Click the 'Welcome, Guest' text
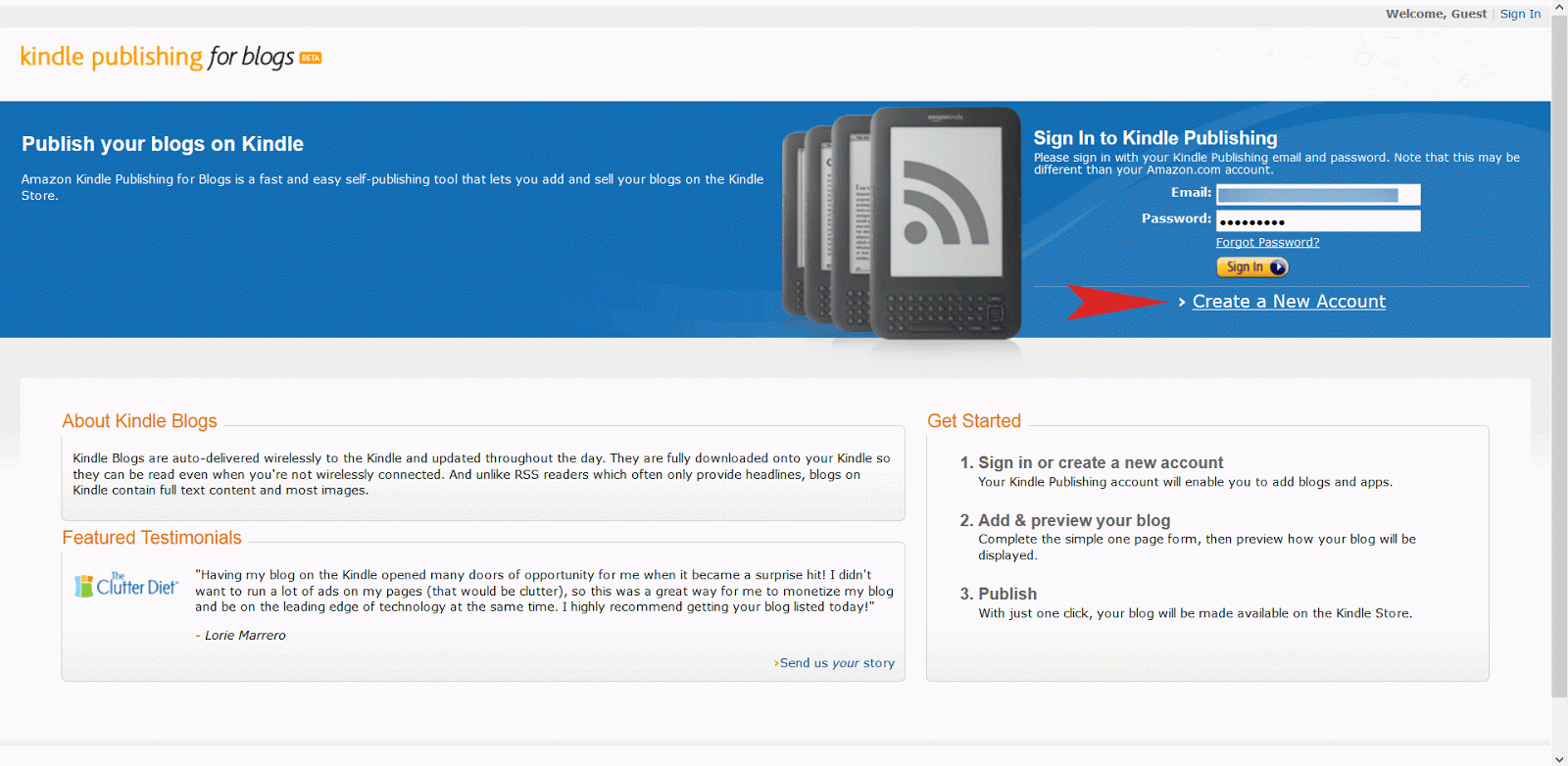 tap(1436, 14)
